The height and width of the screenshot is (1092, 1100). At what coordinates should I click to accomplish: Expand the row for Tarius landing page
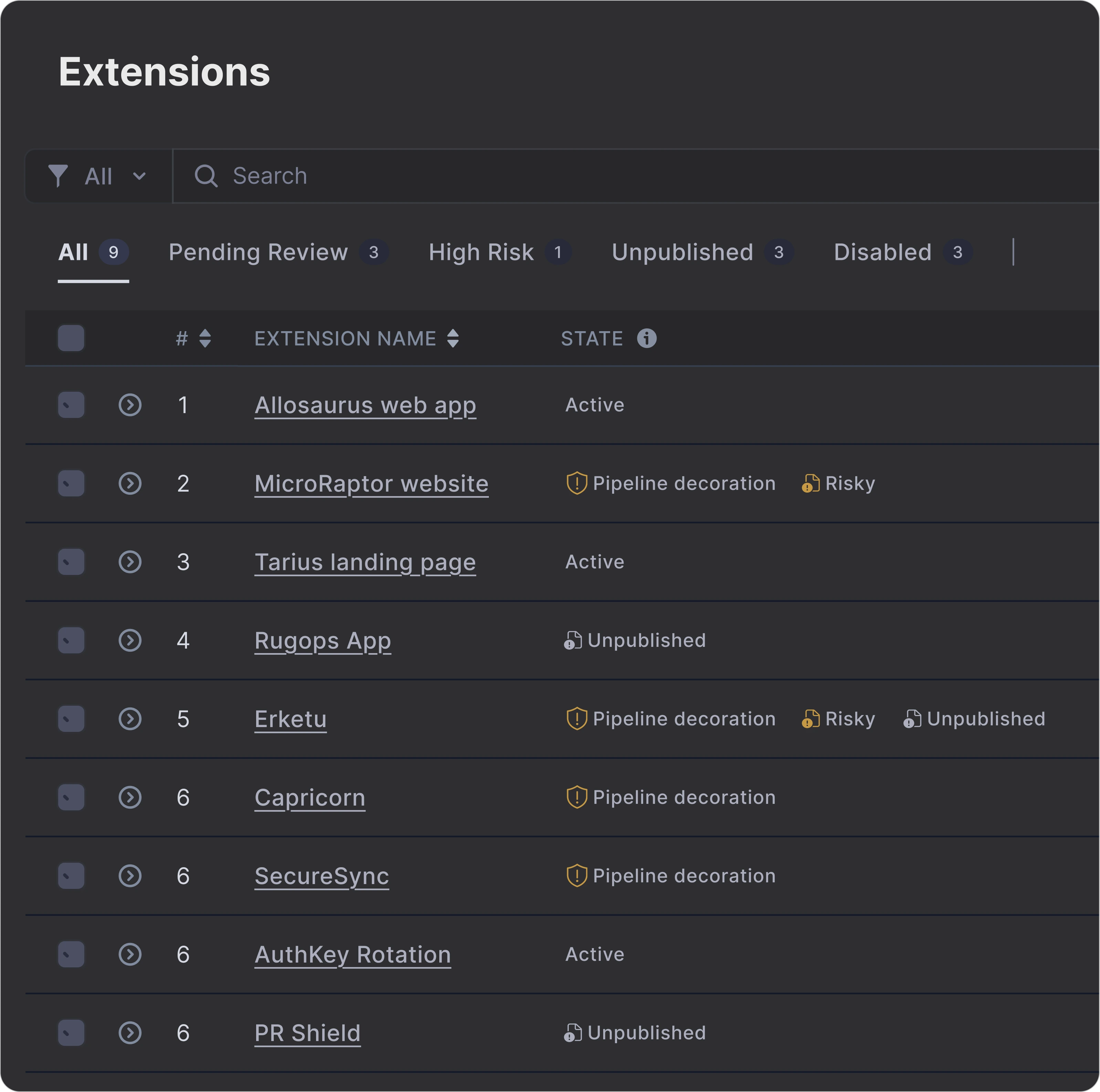click(130, 562)
